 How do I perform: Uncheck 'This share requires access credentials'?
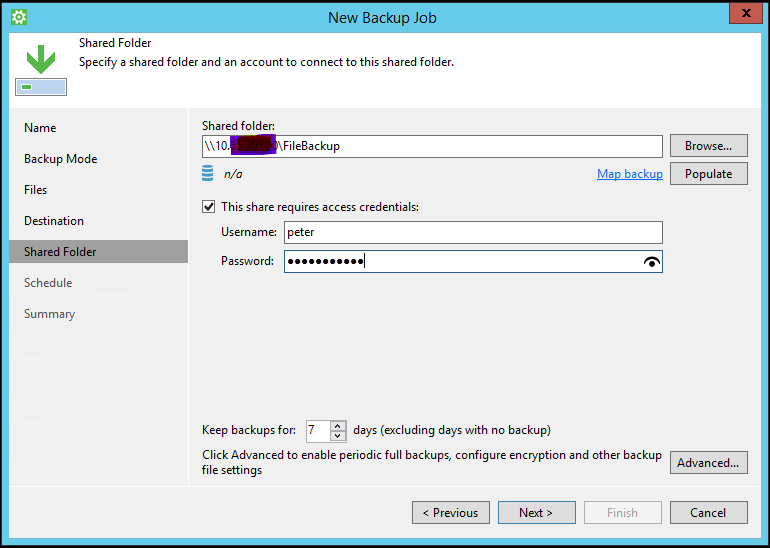[x=209, y=207]
